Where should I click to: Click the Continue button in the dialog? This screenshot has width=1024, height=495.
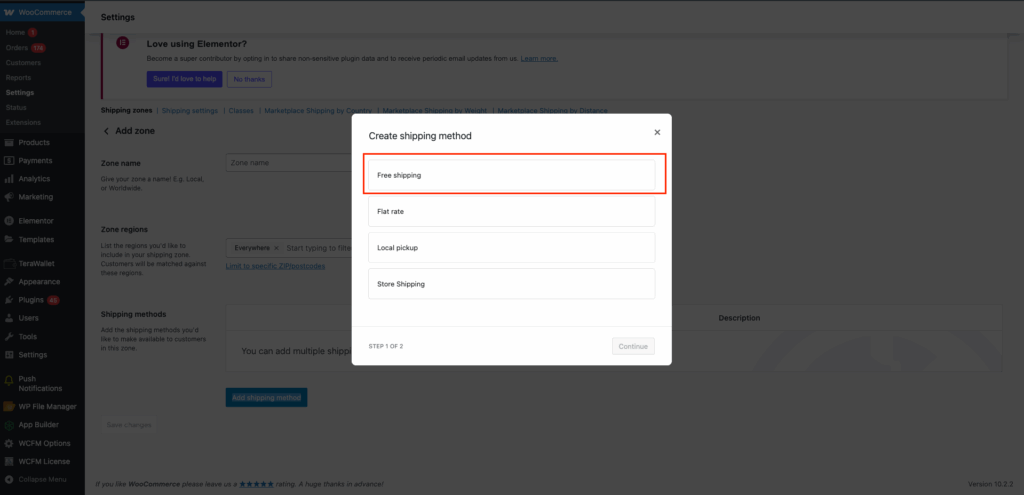point(633,346)
